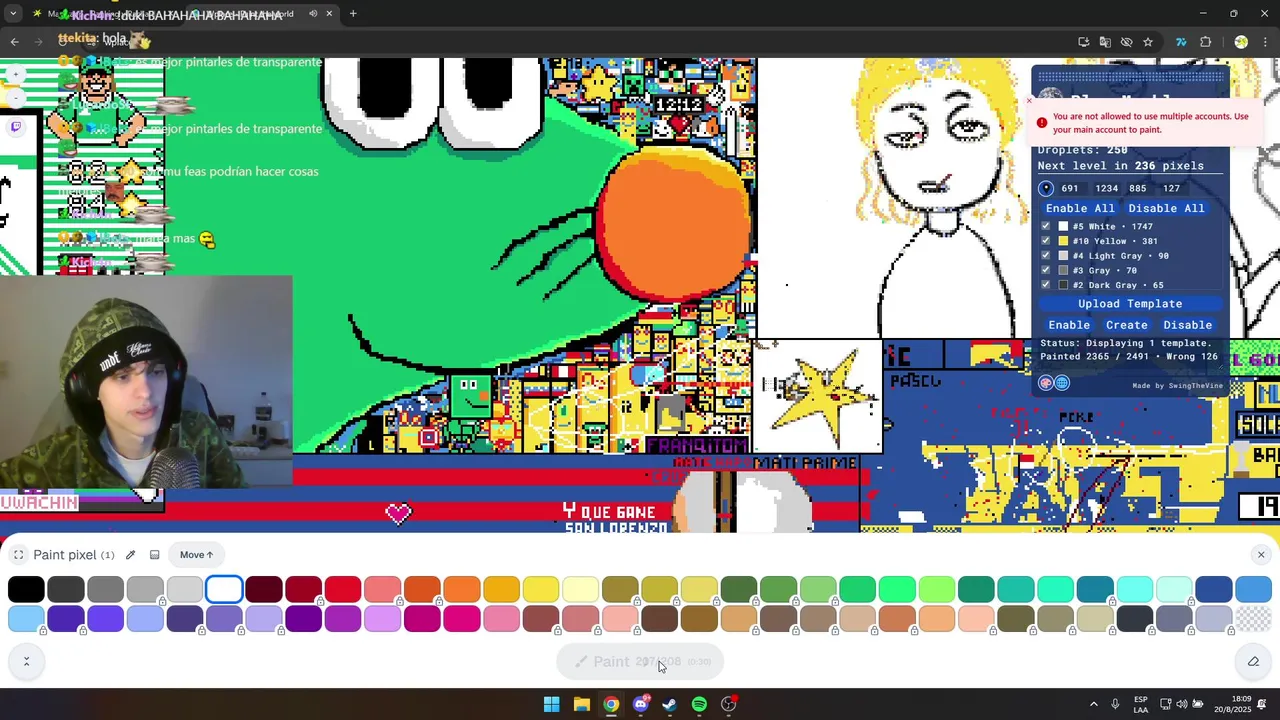The height and width of the screenshot is (720, 1280).
Task: Click the Create template button
Action: 1127,325
